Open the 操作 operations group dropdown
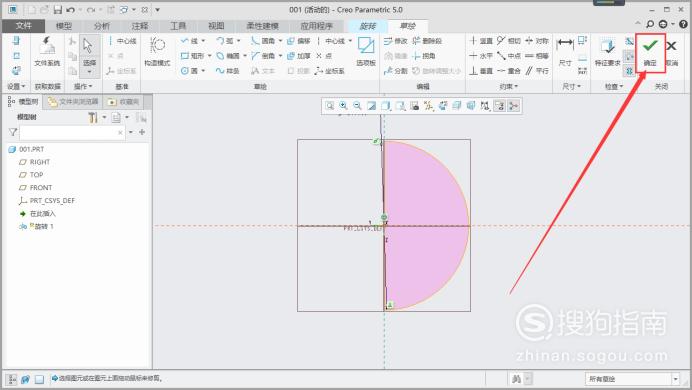Image resolution: width=692 pixels, height=390 pixels. point(83,86)
